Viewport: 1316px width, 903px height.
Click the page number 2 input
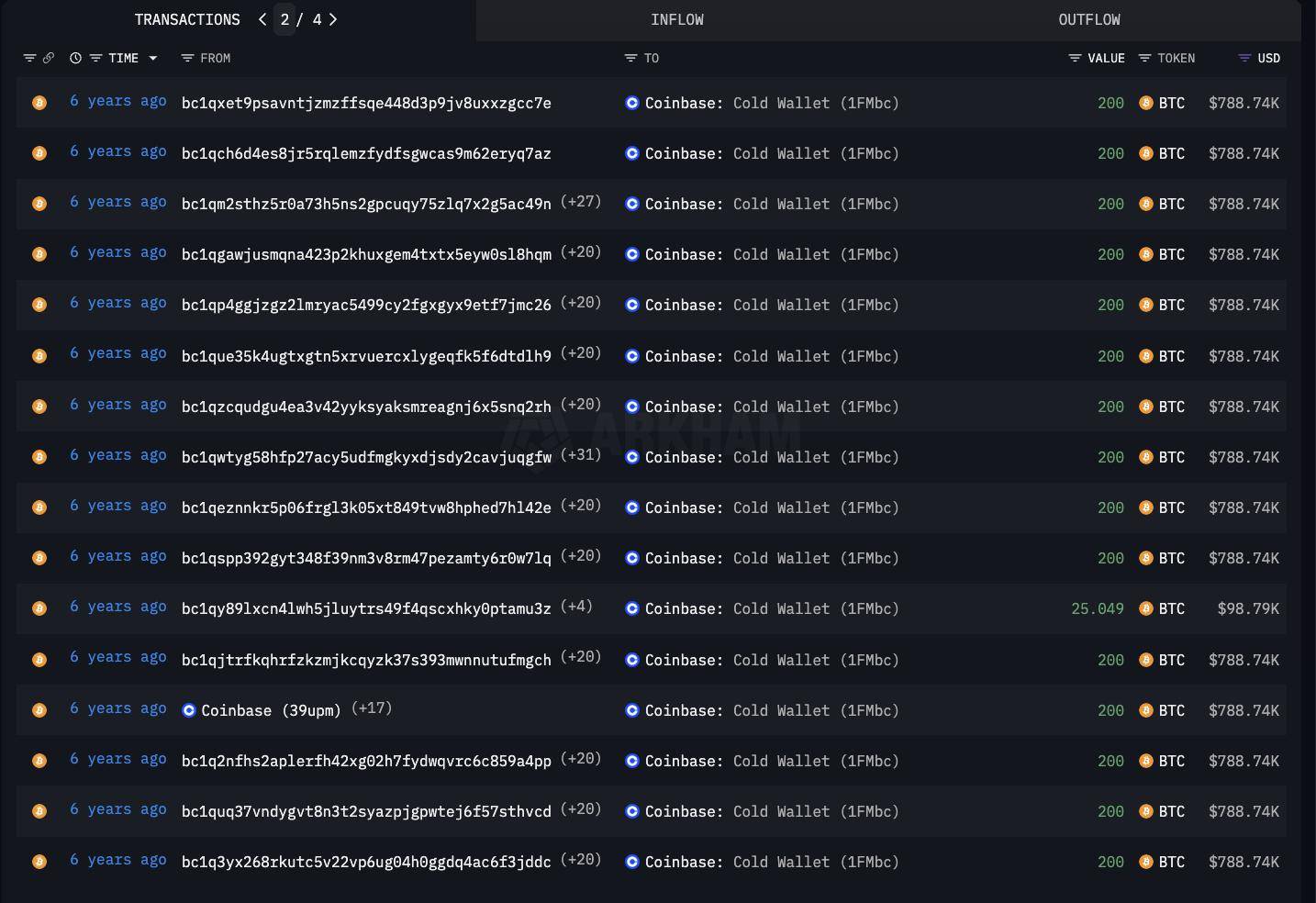tap(285, 19)
